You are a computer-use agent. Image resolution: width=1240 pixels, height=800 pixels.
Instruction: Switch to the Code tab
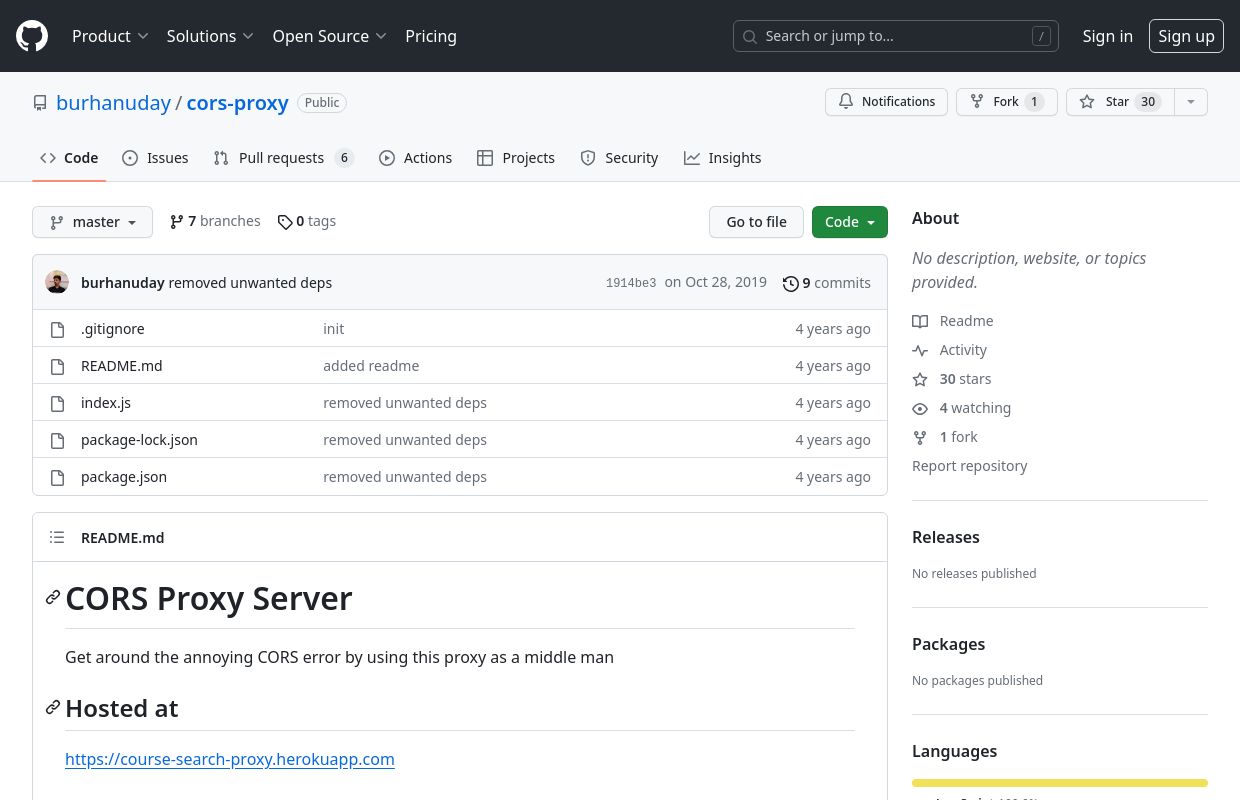69,158
